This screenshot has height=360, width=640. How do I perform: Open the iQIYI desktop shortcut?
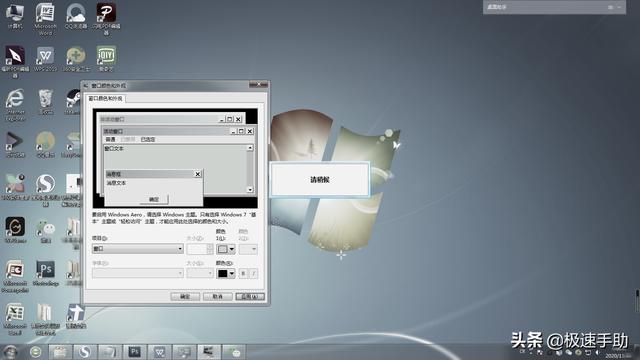[106, 58]
